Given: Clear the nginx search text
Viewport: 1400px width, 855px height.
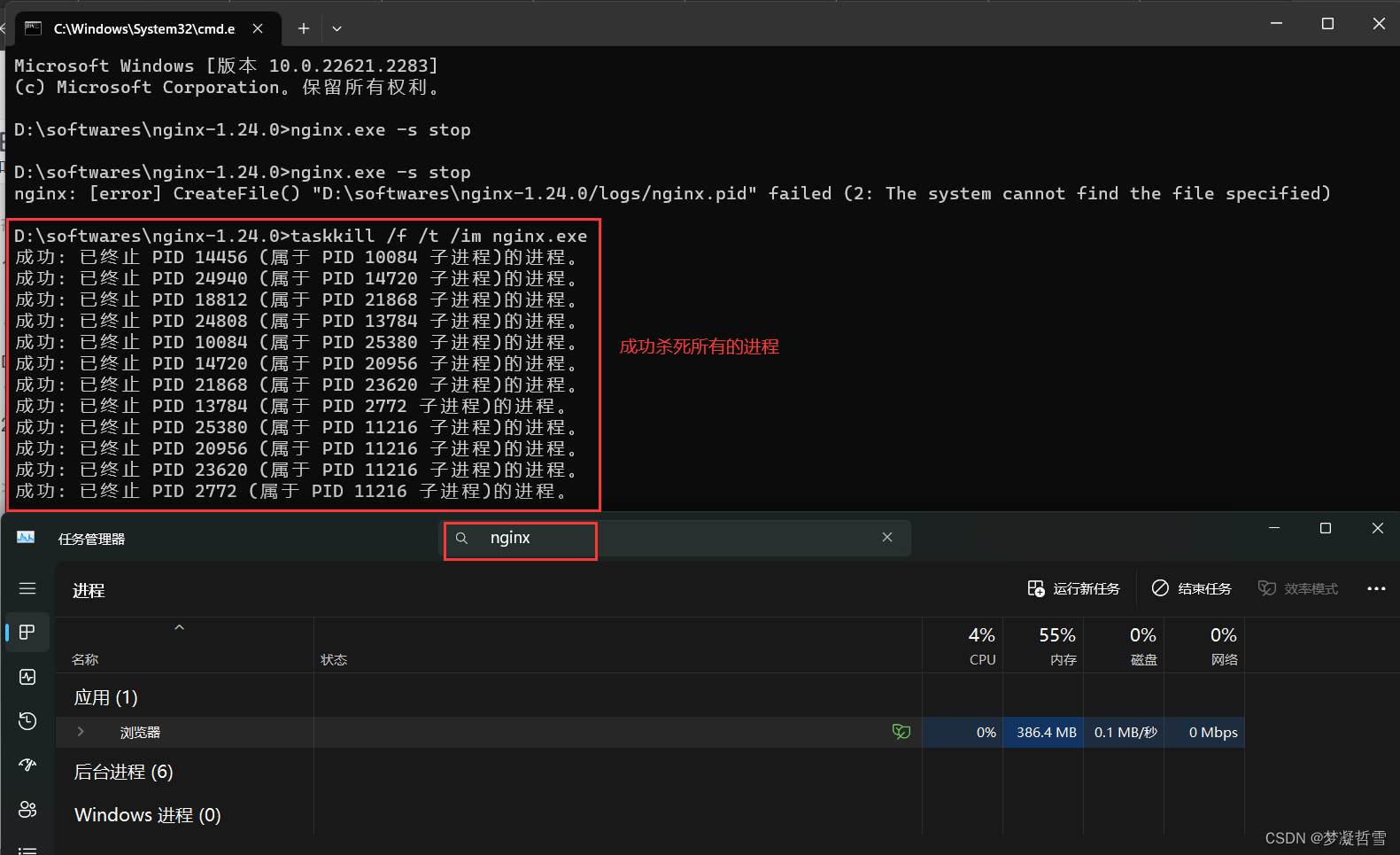Looking at the screenshot, I should [887, 537].
